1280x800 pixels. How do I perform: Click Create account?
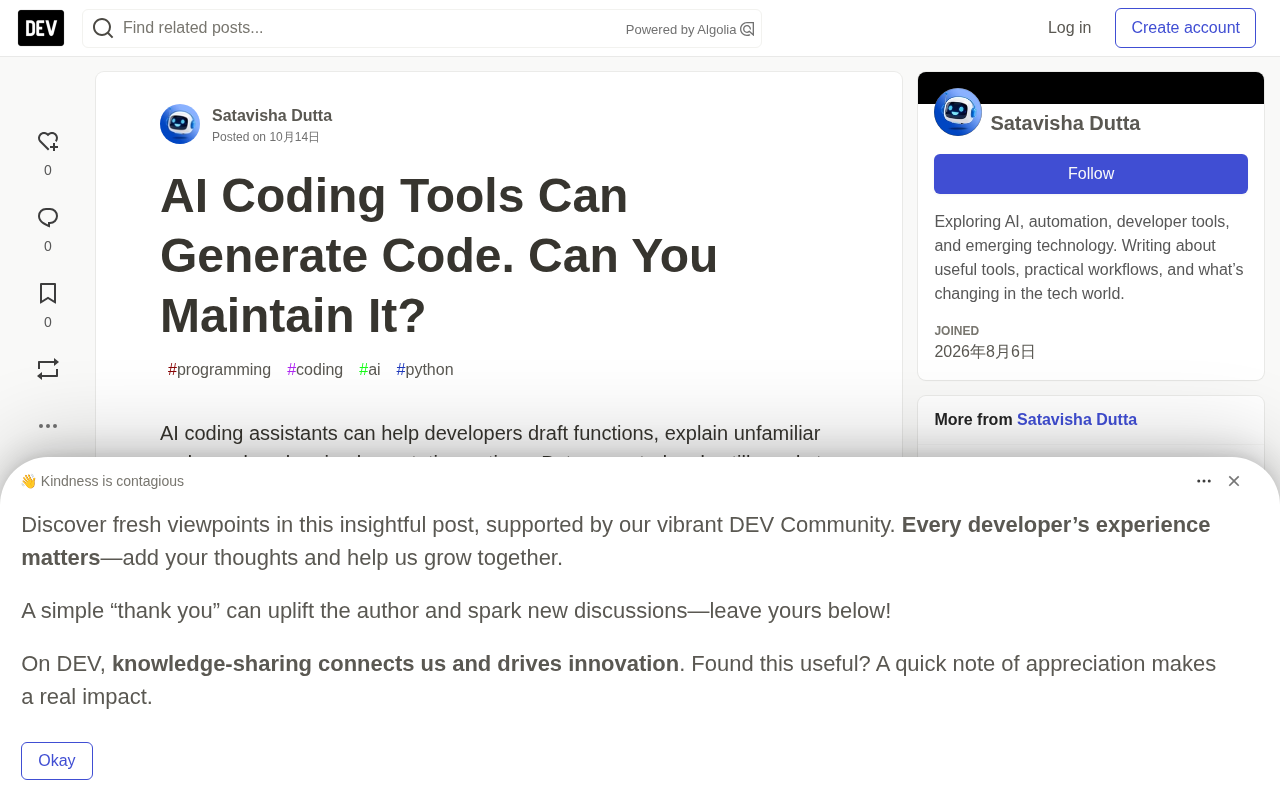(x=1185, y=28)
